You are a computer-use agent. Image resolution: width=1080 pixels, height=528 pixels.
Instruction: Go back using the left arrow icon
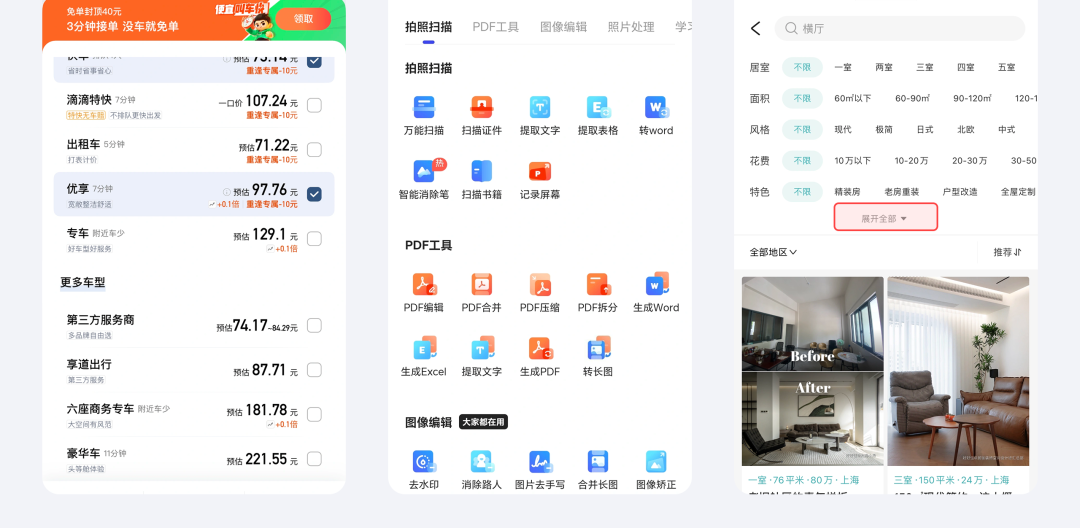pyautogui.click(x=755, y=29)
